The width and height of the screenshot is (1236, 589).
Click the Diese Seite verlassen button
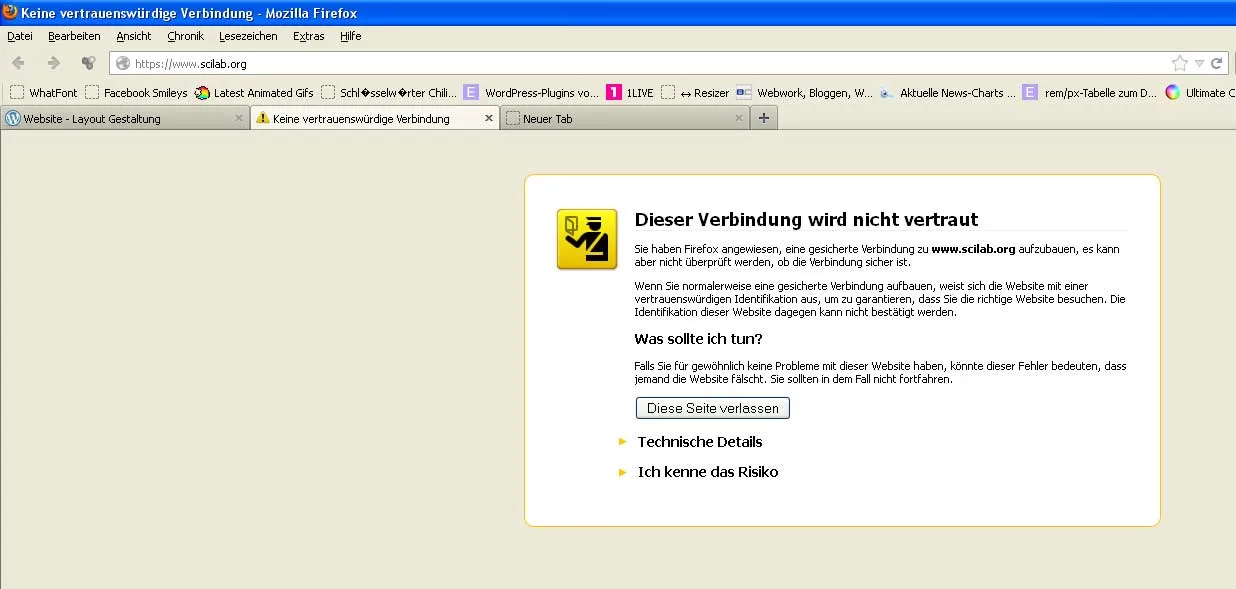point(713,408)
